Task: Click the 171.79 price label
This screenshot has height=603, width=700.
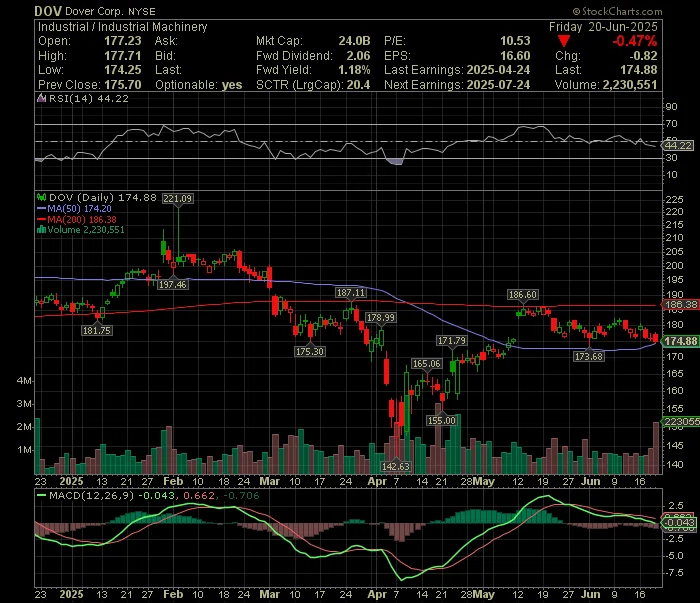Action: coord(452,341)
